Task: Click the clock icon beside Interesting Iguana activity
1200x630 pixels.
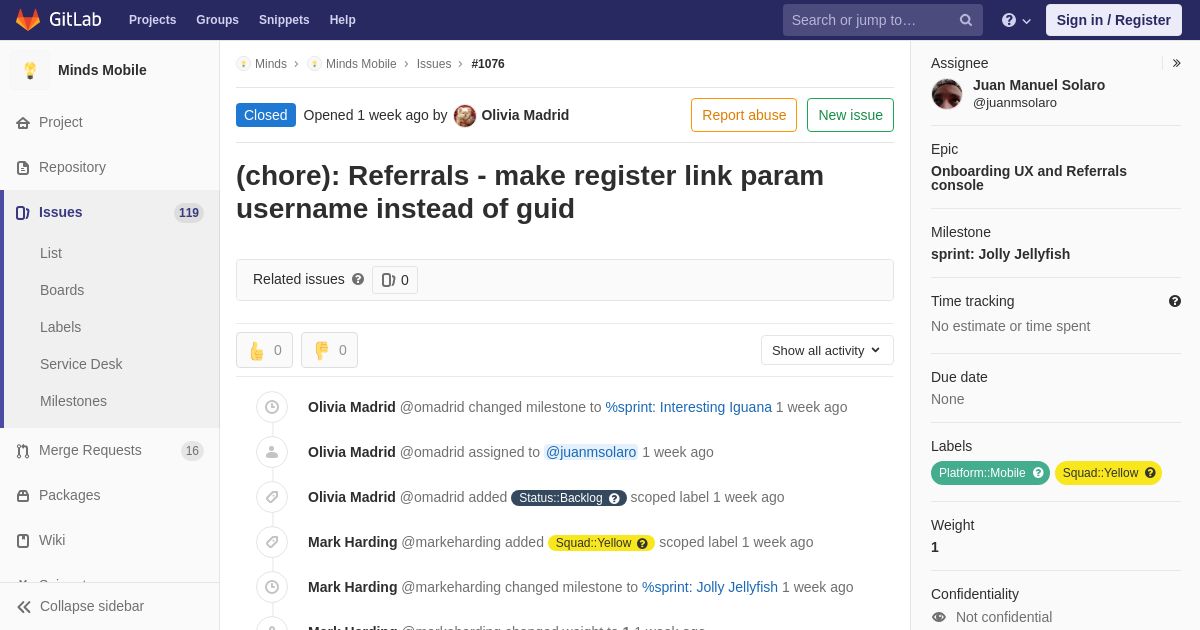Action: point(272,407)
